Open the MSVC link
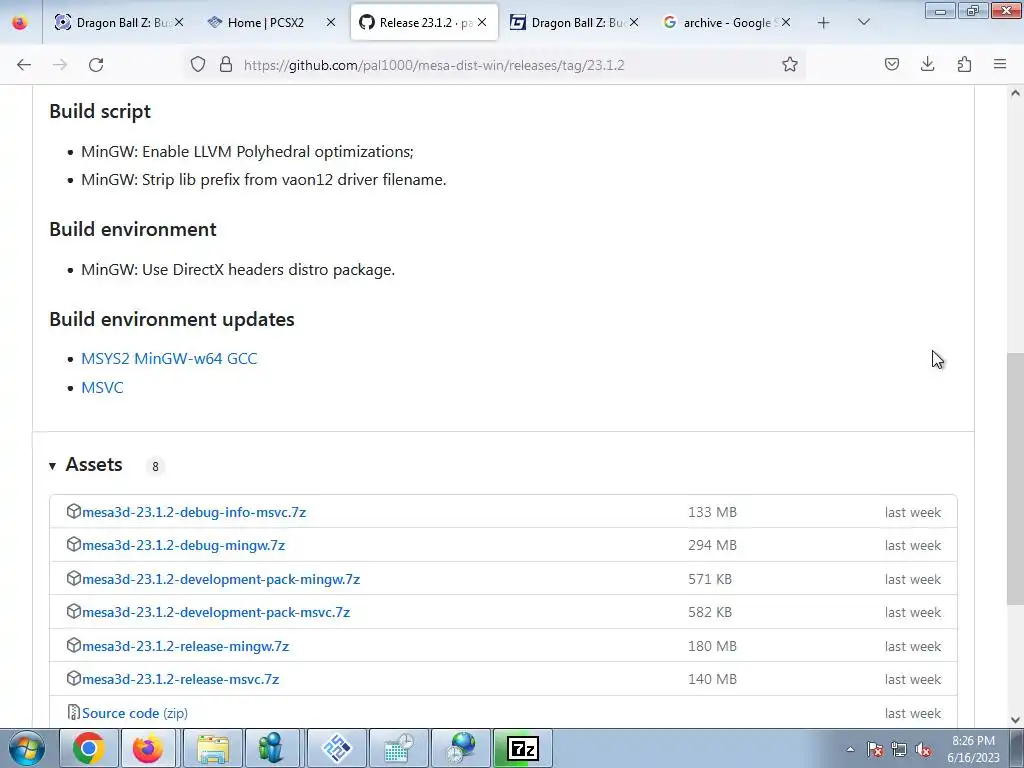This screenshot has height=768, width=1024. pyautogui.click(x=102, y=387)
